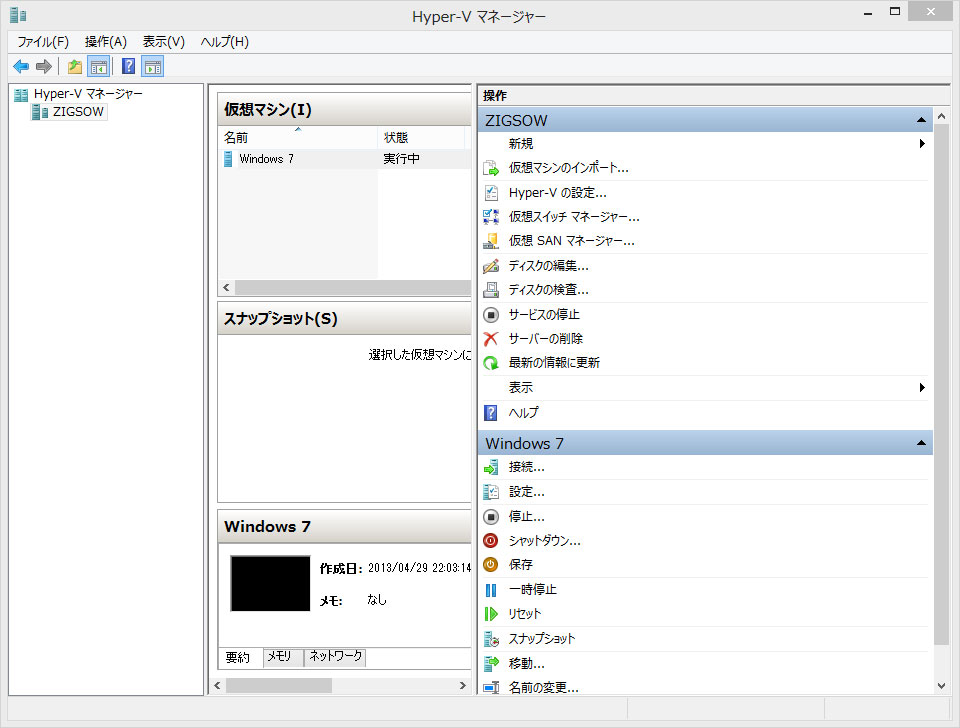Click the サービスの停止 stop icon
The height and width of the screenshot is (728, 960).
click(x=491, y=315)
